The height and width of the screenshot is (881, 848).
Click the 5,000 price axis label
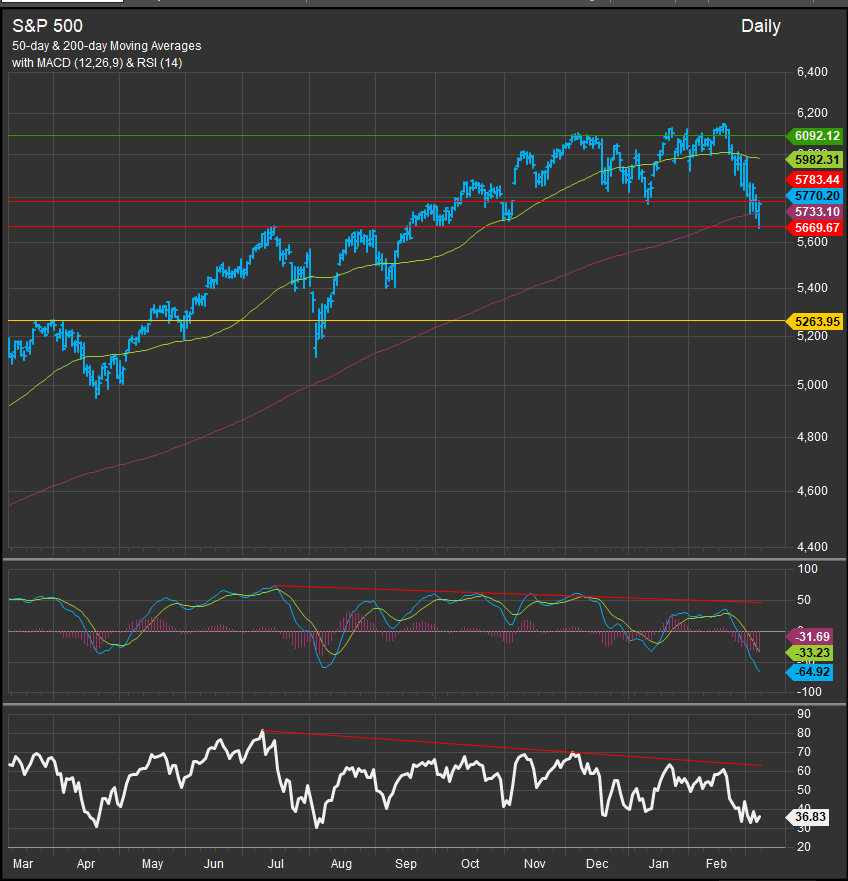(x=812, y=385)
